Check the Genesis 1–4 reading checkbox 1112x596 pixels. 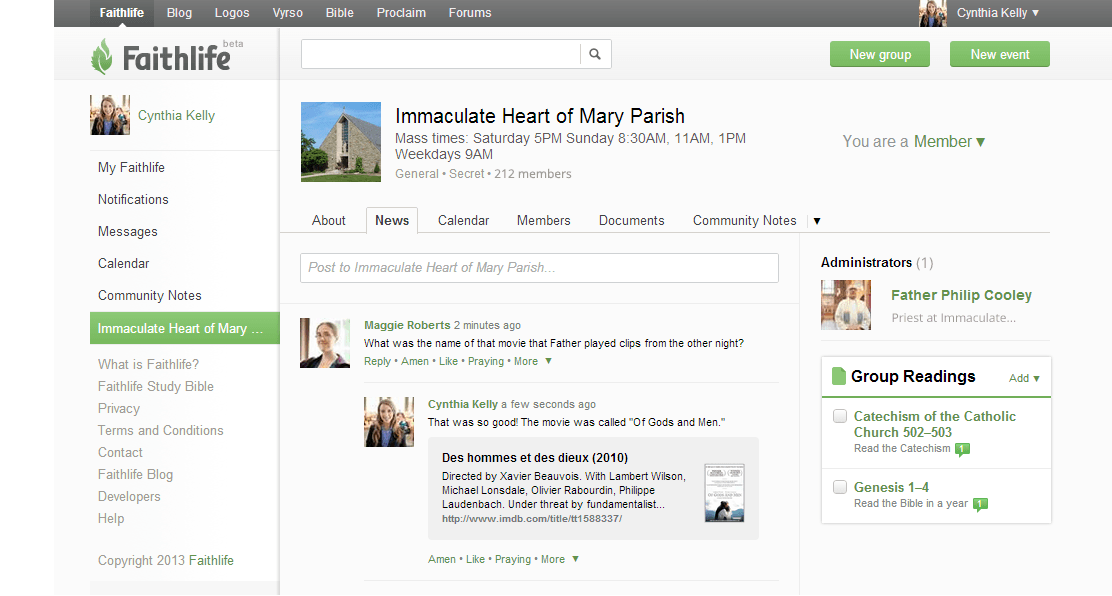pyautogui.click(x=840, y=487)
